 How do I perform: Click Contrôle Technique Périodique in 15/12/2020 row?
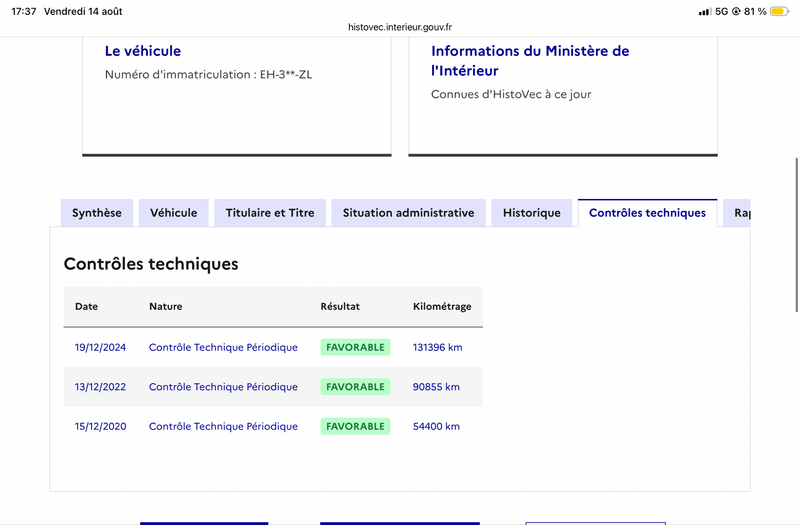223,427
